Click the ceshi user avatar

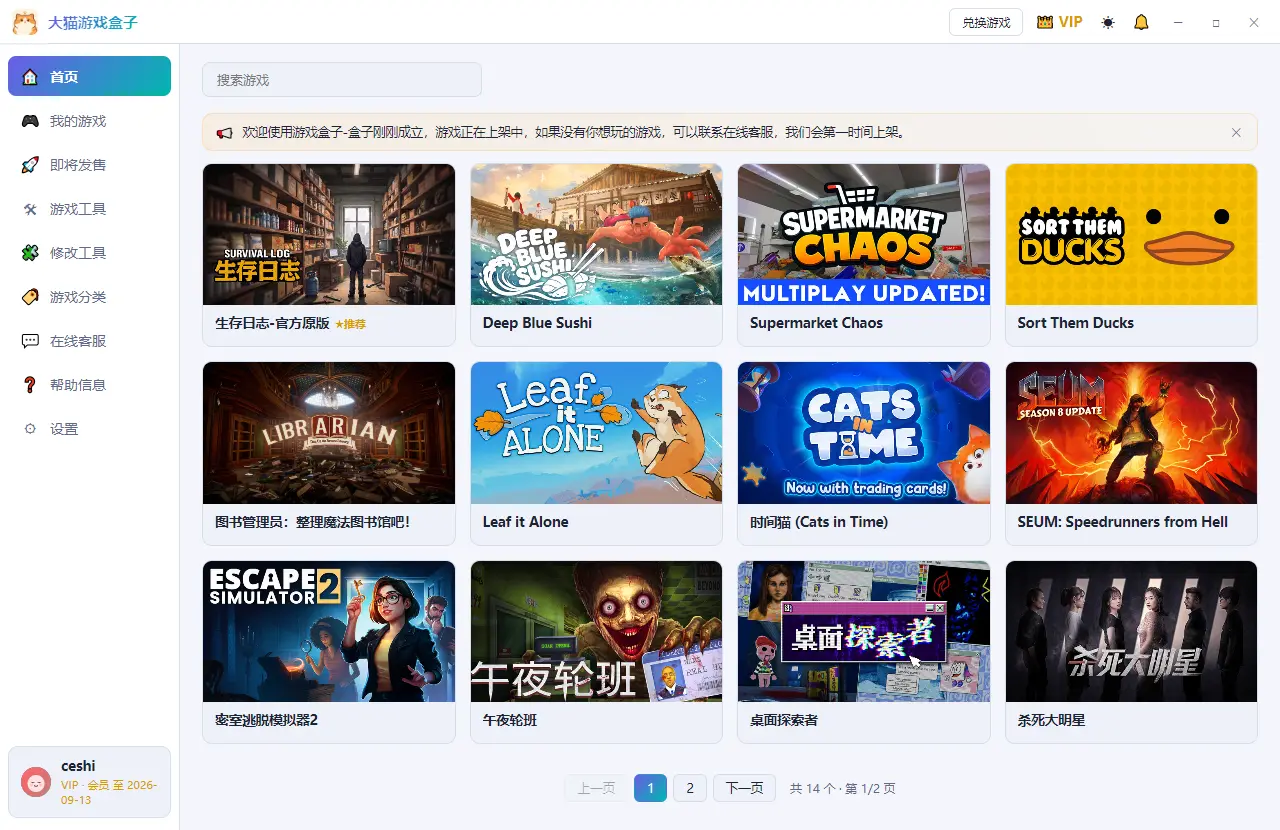coord(36,782)
